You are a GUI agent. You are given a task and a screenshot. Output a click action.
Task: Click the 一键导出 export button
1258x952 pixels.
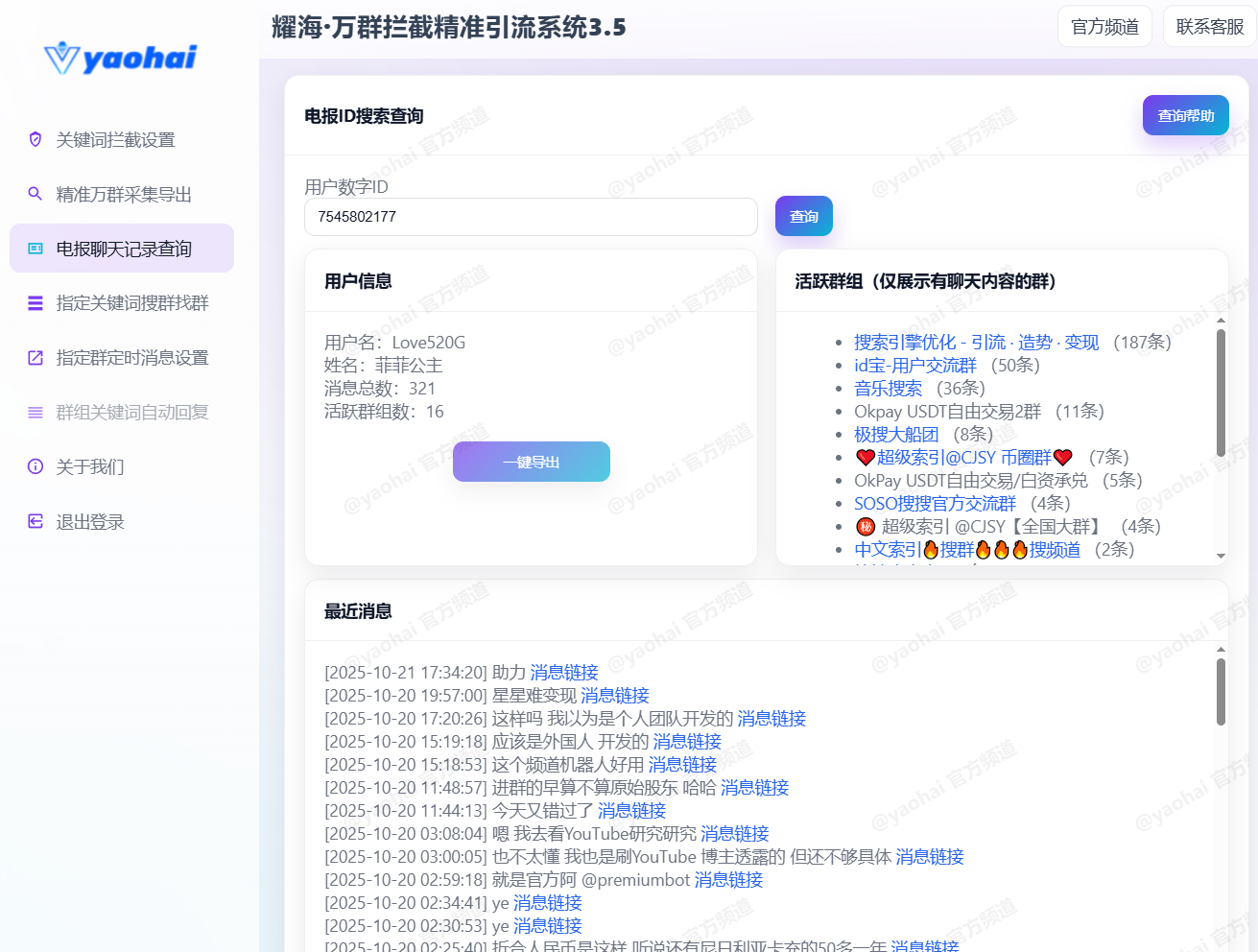tap(531, 462)
